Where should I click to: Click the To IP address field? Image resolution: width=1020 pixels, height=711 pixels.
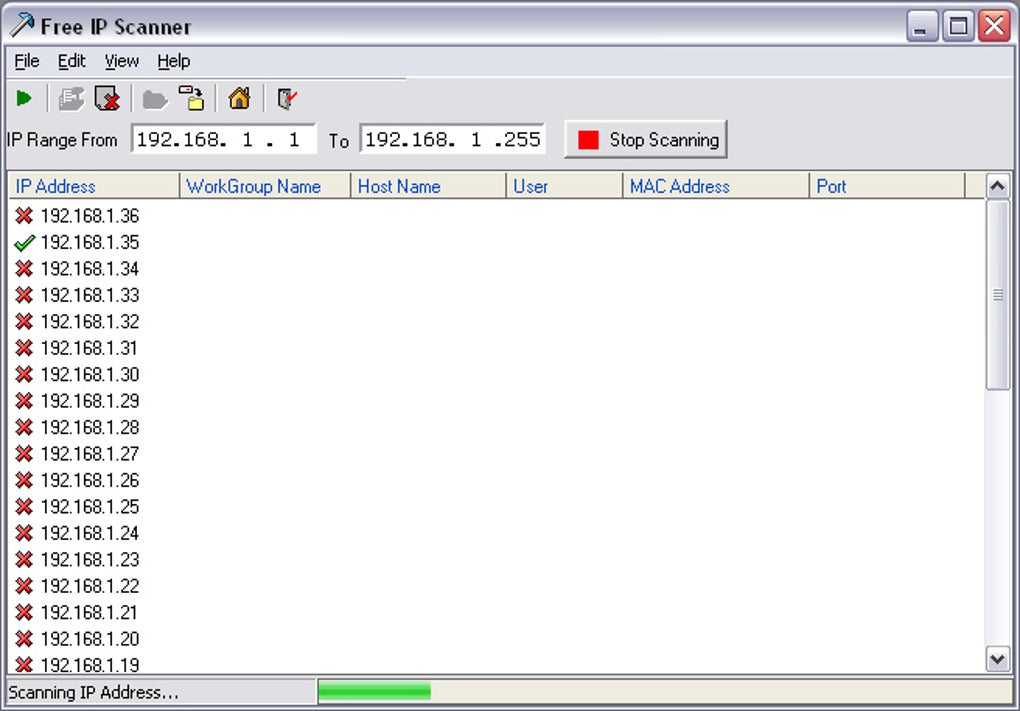[453, 139]
